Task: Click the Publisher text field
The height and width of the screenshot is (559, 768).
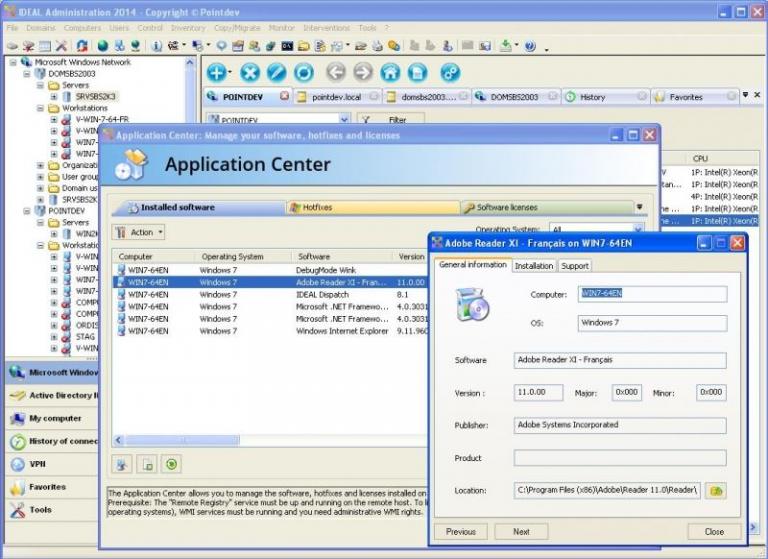Action: click(619, 425)
